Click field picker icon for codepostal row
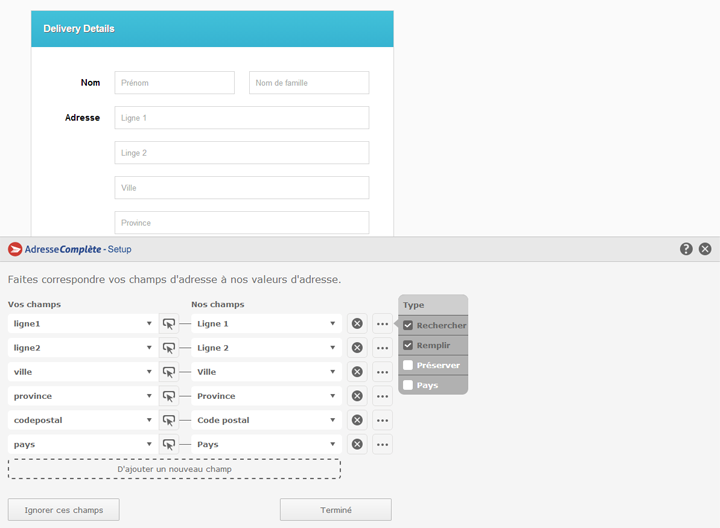Image resolution: width=720 pixels, height=528 pixels. click(x=169, y=420)
